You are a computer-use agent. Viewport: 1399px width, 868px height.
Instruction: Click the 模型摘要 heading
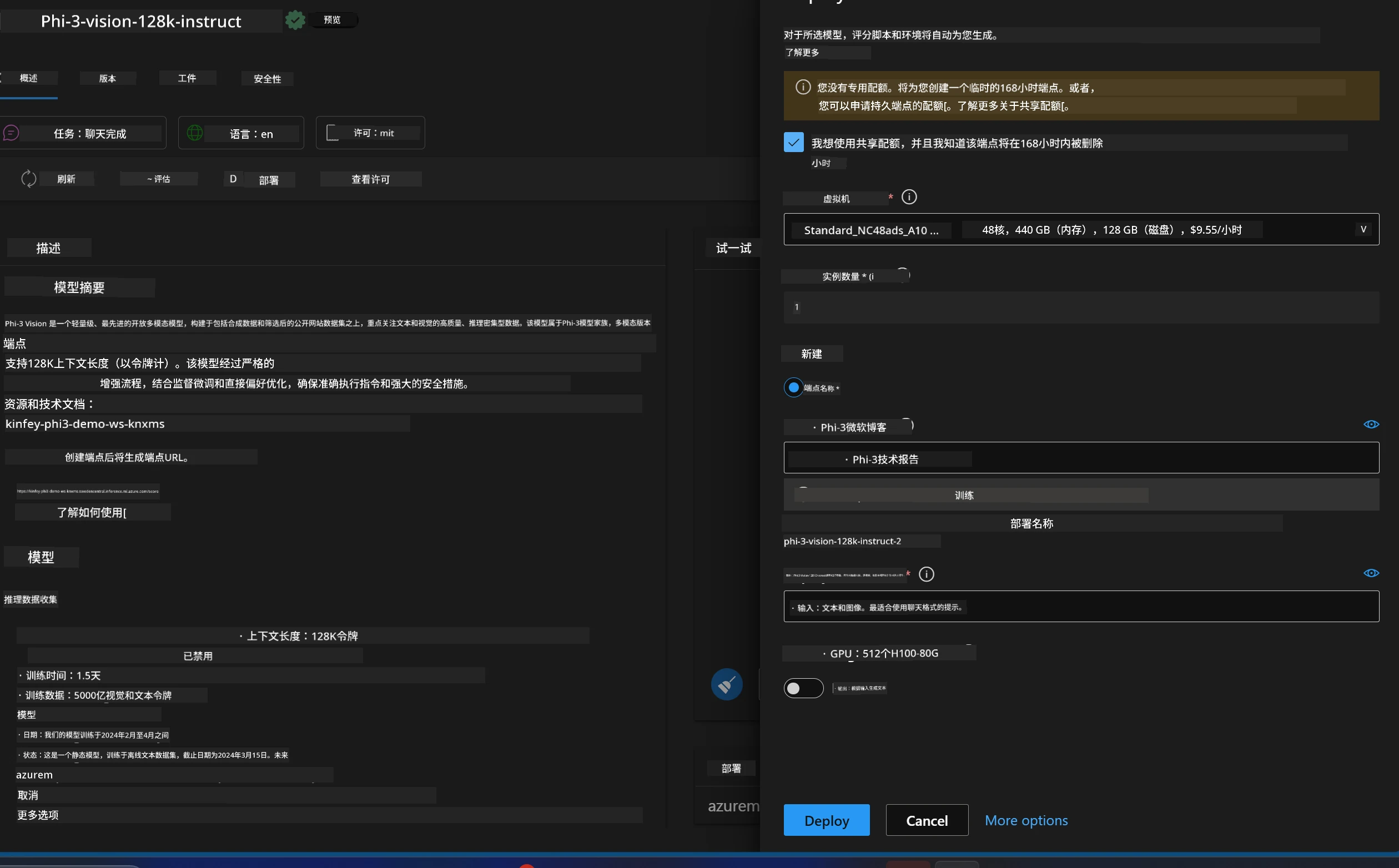(x=79, y=287)
